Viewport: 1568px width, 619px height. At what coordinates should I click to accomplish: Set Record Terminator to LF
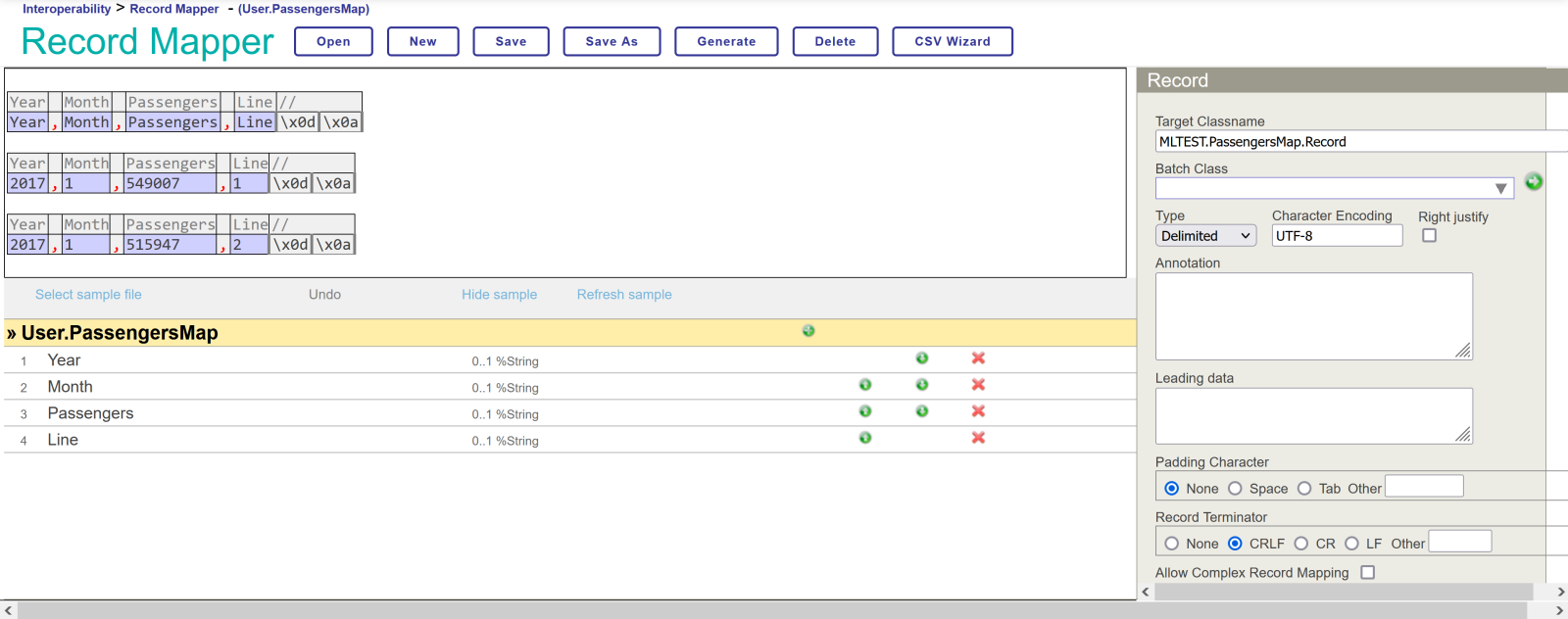click(1352, 544)
